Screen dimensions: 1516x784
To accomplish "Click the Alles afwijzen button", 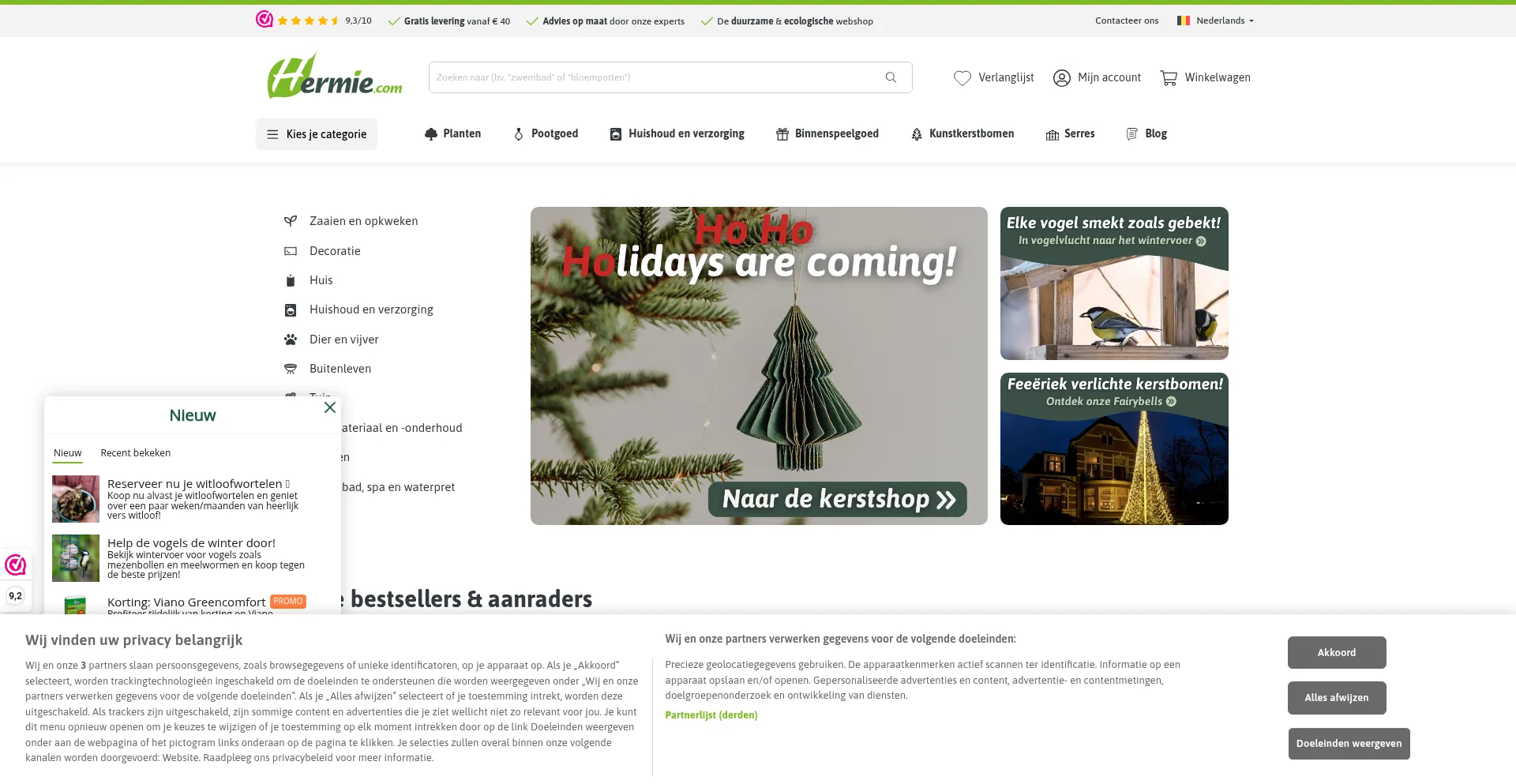I will click(1337, 698).
